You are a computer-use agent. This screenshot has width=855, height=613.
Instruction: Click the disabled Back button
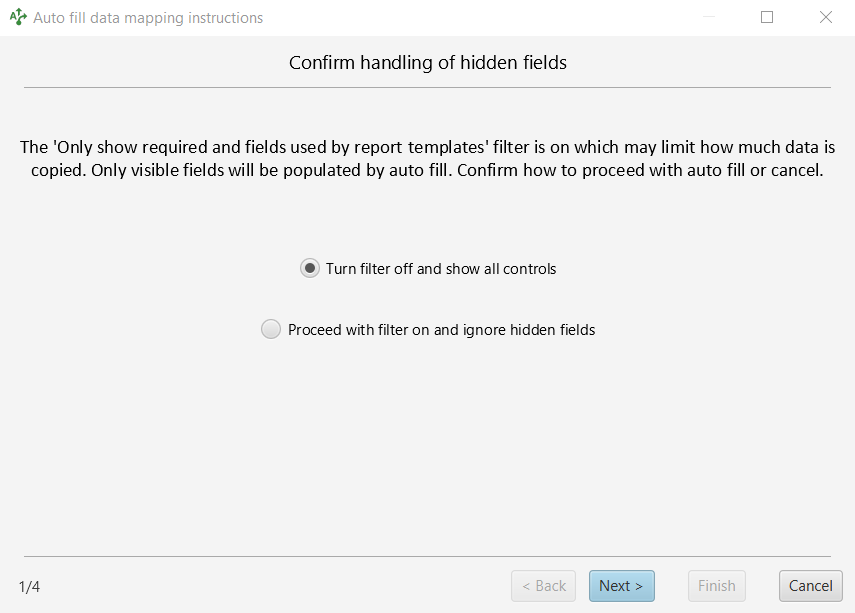(x=543, y=586)
